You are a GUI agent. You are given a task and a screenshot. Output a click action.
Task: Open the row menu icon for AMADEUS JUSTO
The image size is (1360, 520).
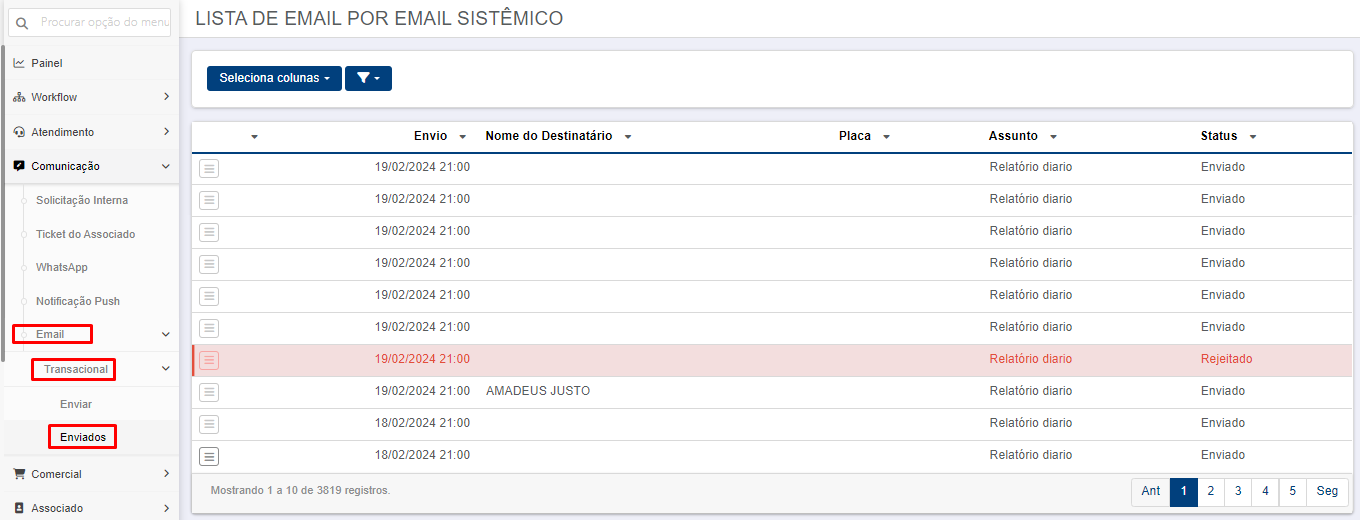[209, 392]
